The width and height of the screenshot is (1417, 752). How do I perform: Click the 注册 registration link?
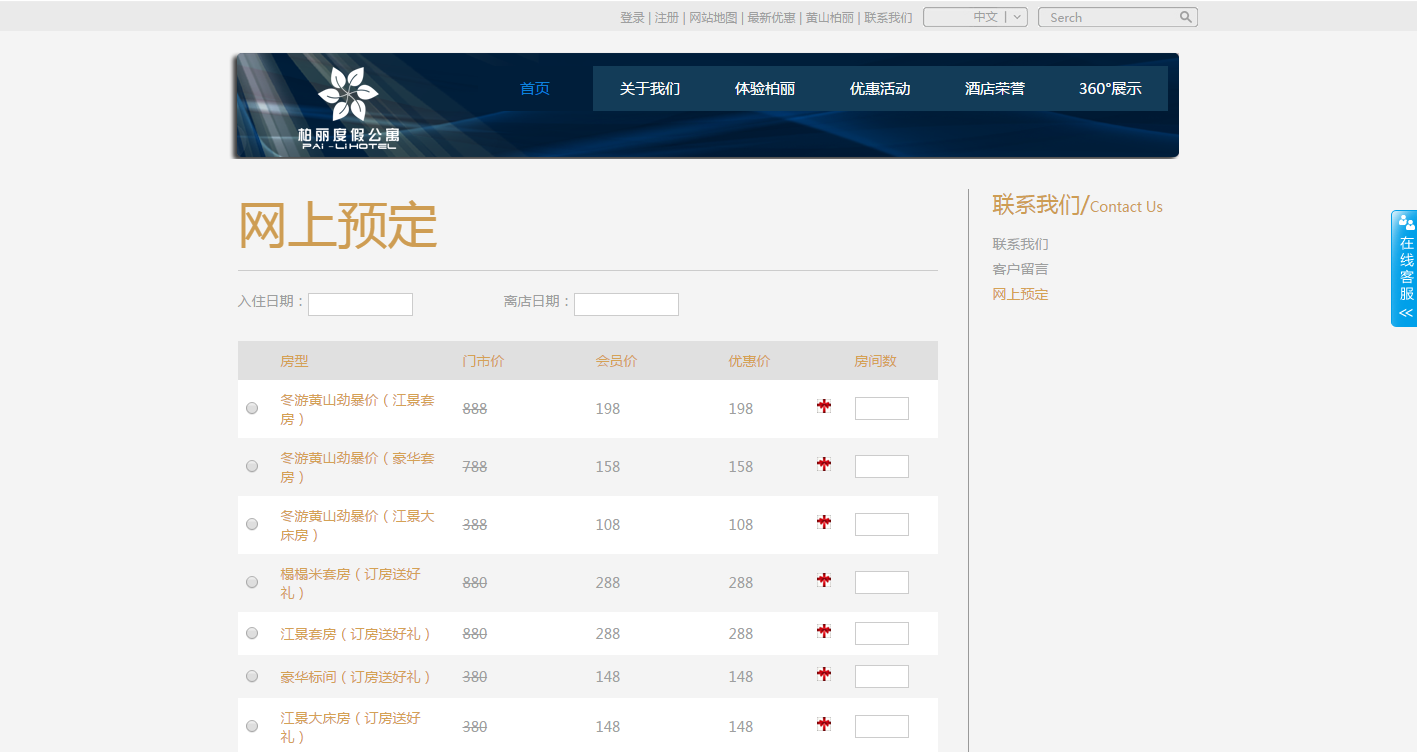(665, 17)
